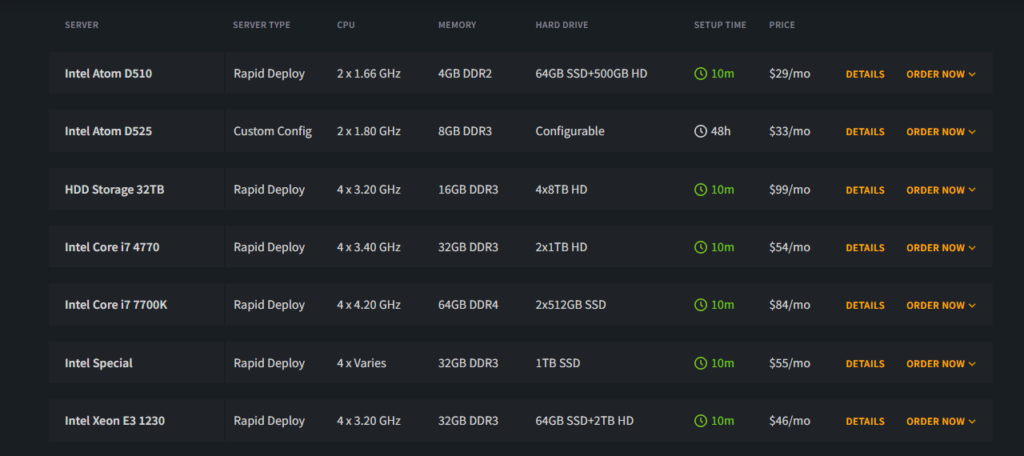Click the 2 x 1.66 GHz CPU cell
Image resolution: width=1024 pixels, height=456 pixels.
click(x=369, y=74)
